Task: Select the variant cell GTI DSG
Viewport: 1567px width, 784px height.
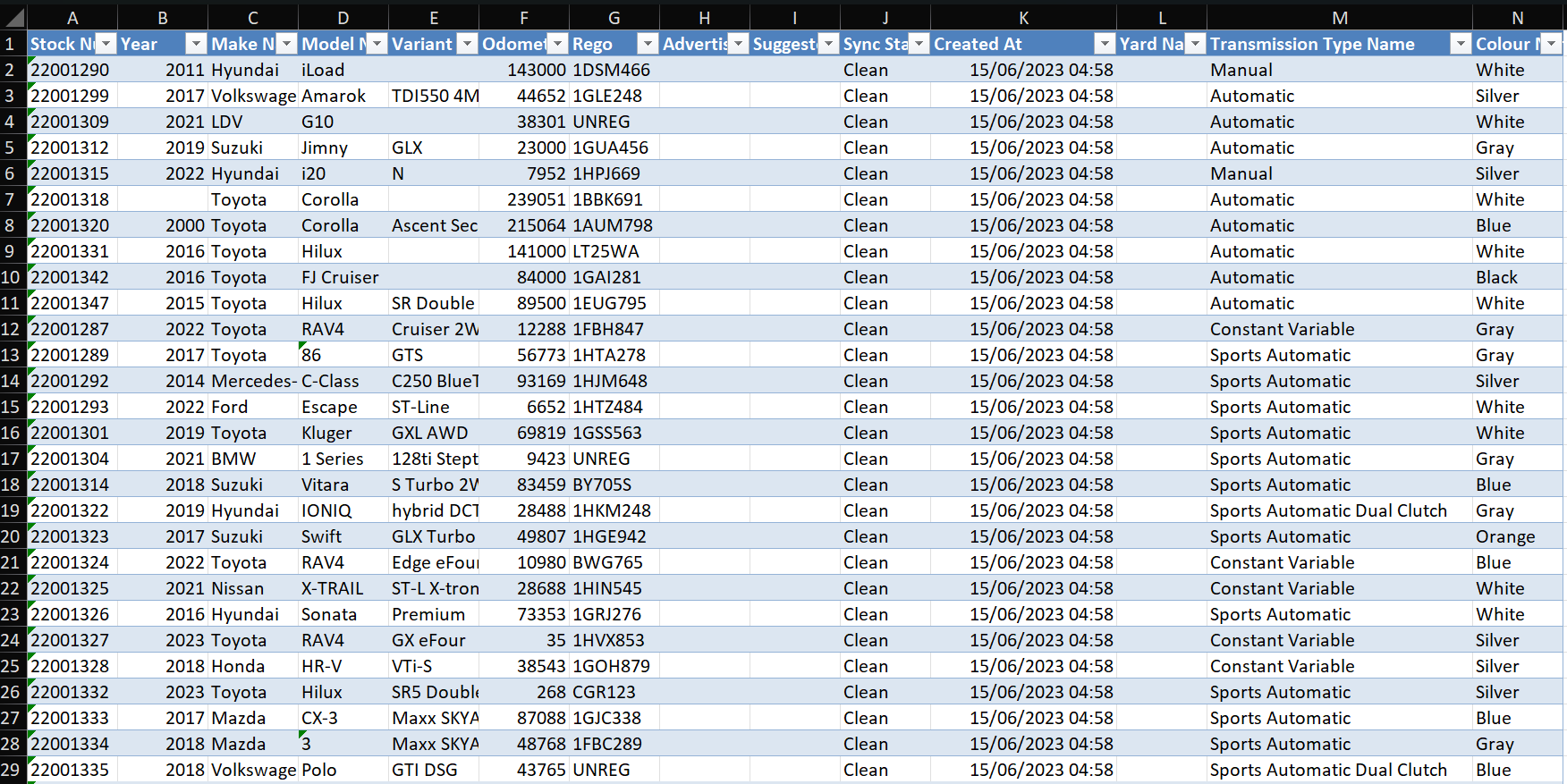Action: point(434,770)
